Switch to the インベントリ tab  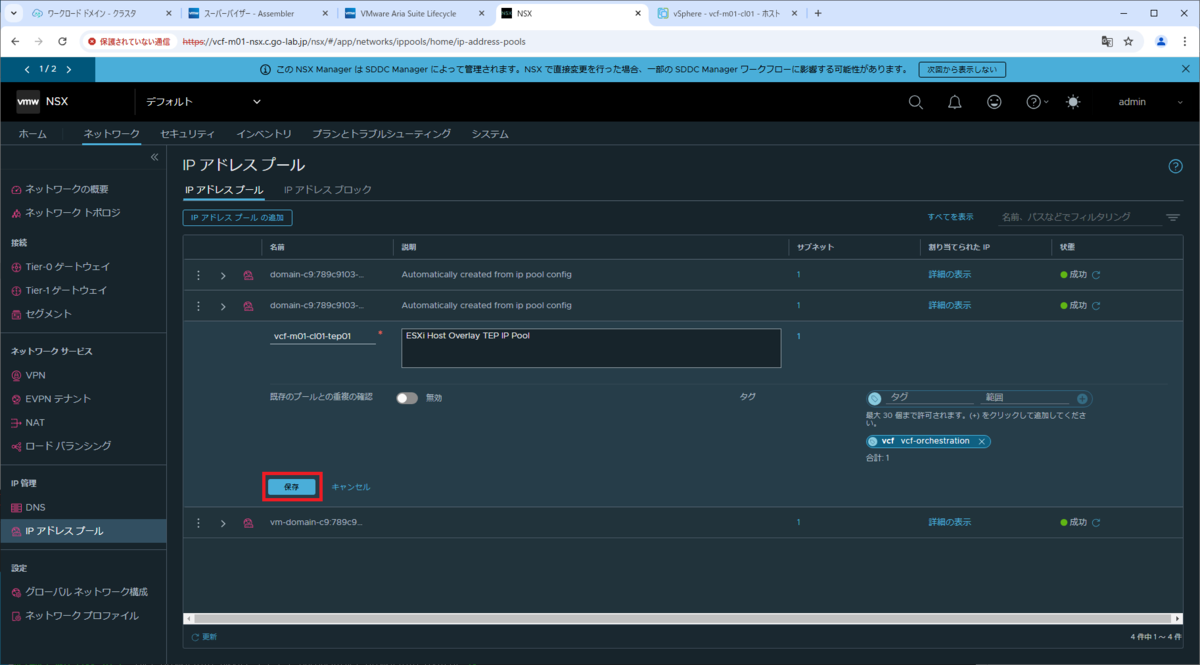pyautogui.click(x=264, y=134)
